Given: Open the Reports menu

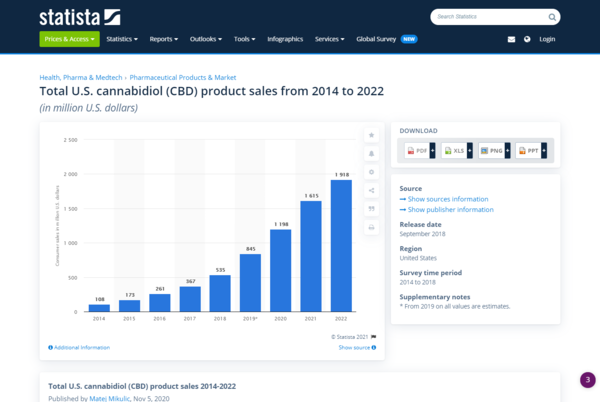Looking at the screenshot, I should (x=164, y=39).
